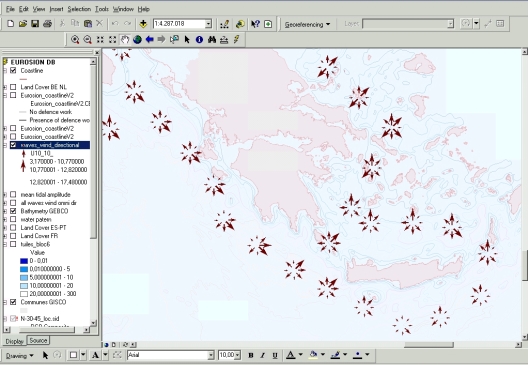
Task: Click the Copy icon
Action: pos(75,24)
